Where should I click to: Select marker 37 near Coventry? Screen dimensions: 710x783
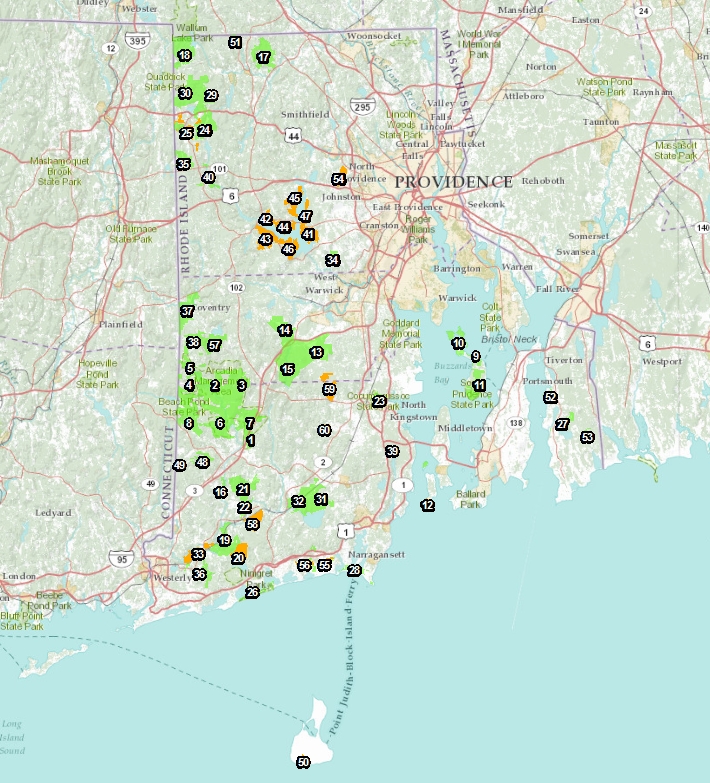pyautogui.click(x=187, y=311)
